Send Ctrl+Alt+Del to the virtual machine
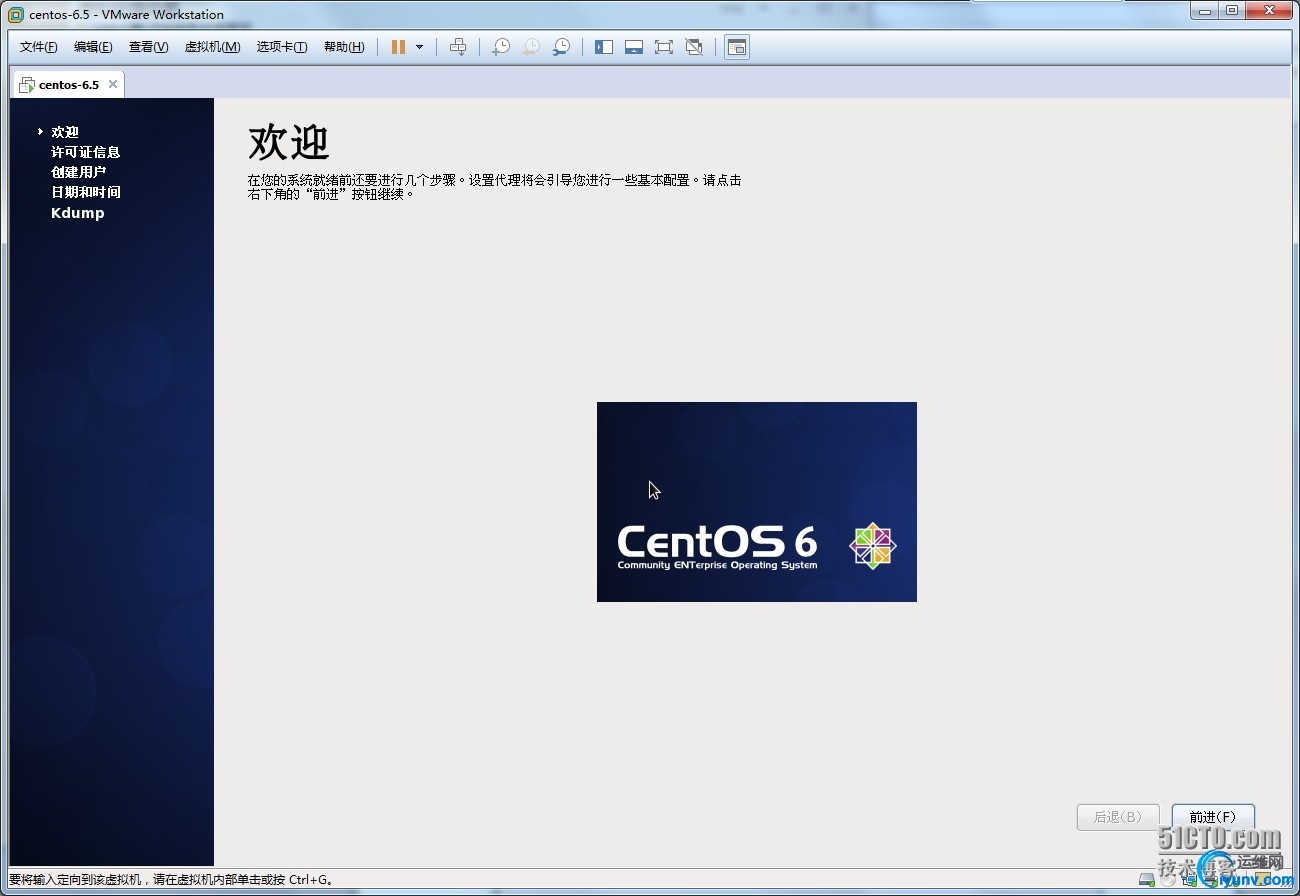The image size is (1300, 896). pyautogui.click(x=458, y=47)
